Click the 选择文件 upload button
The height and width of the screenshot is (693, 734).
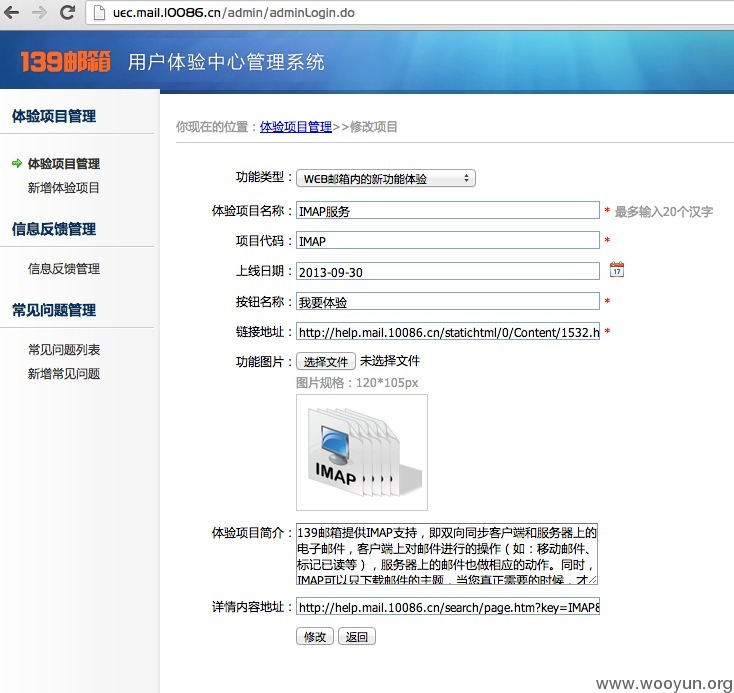pos(326,361)
